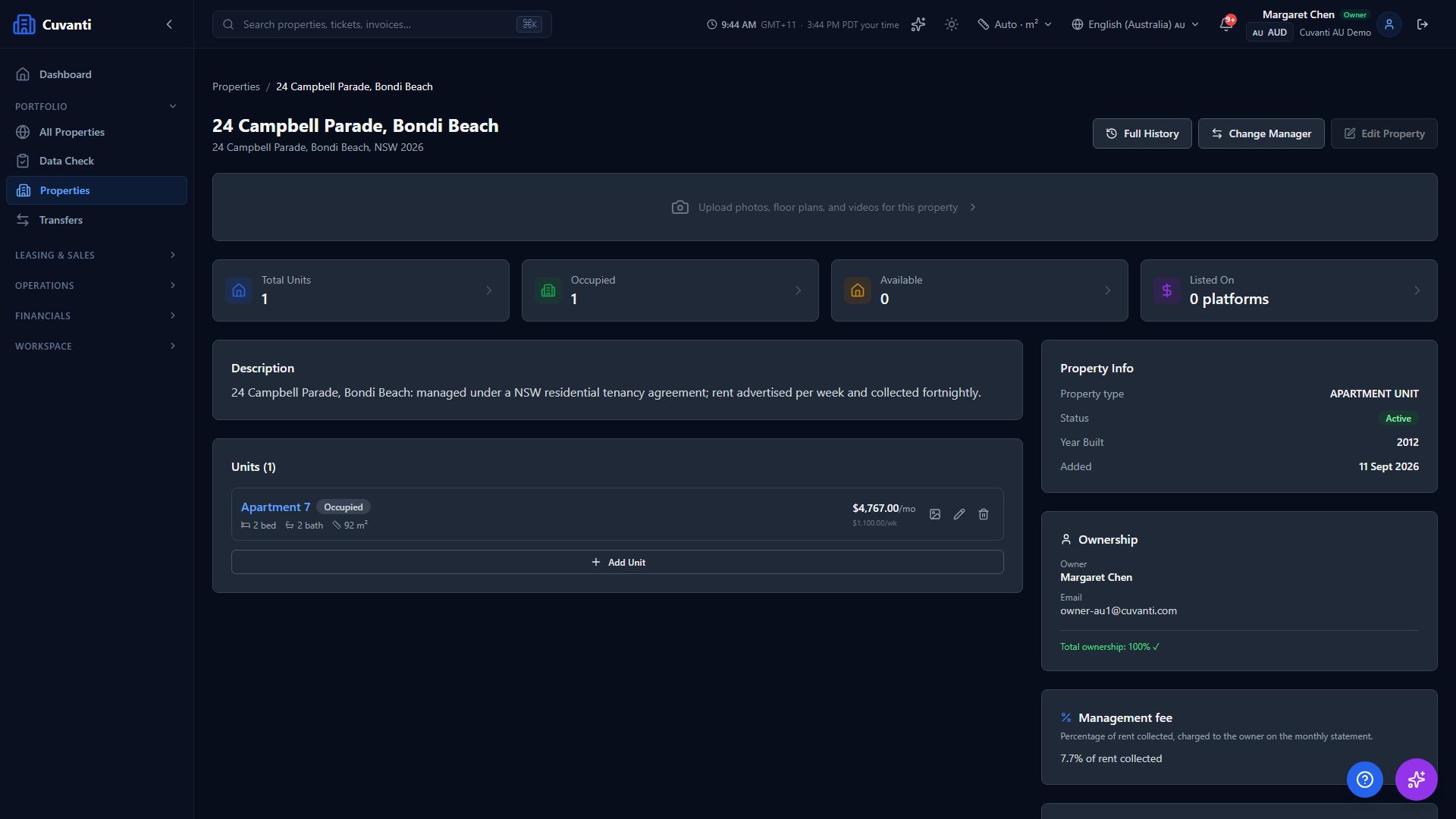Click the upload photos banner
Viewport: 1456px width, 819px height.
coord(825,207)
